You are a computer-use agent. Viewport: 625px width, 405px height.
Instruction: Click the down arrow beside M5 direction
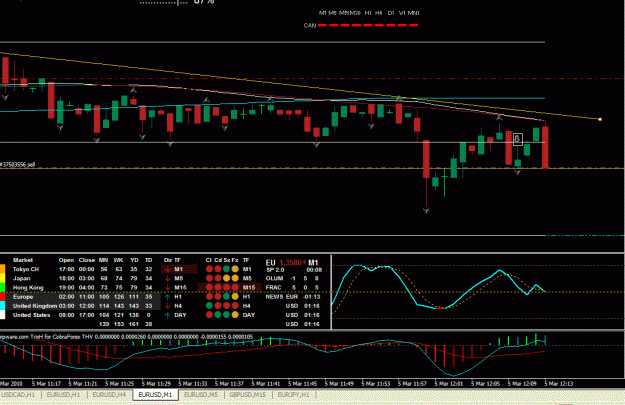click(x=168, y=278)
